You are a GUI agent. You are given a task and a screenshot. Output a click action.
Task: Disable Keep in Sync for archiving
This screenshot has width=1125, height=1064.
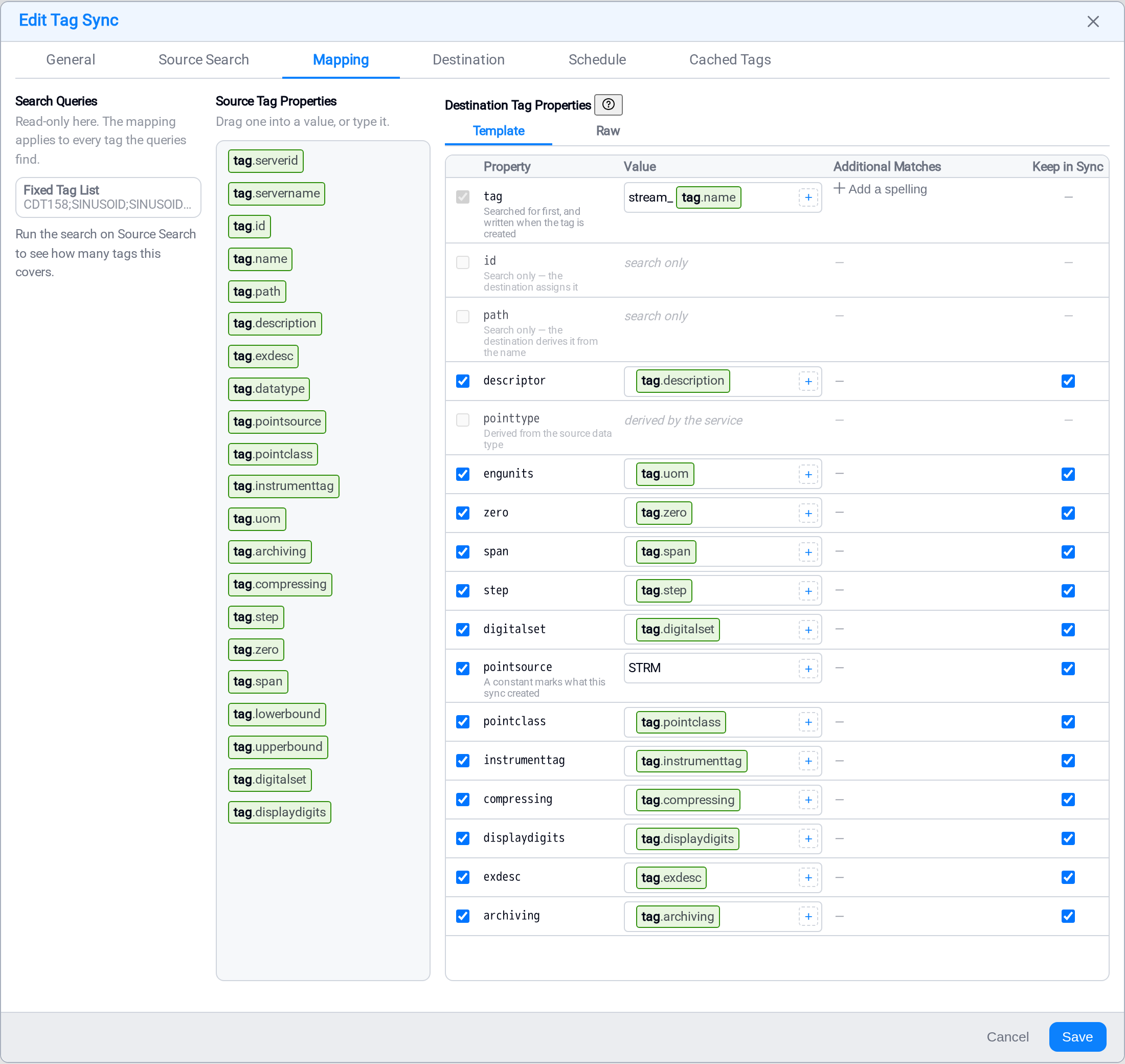tap(1068, 917)
